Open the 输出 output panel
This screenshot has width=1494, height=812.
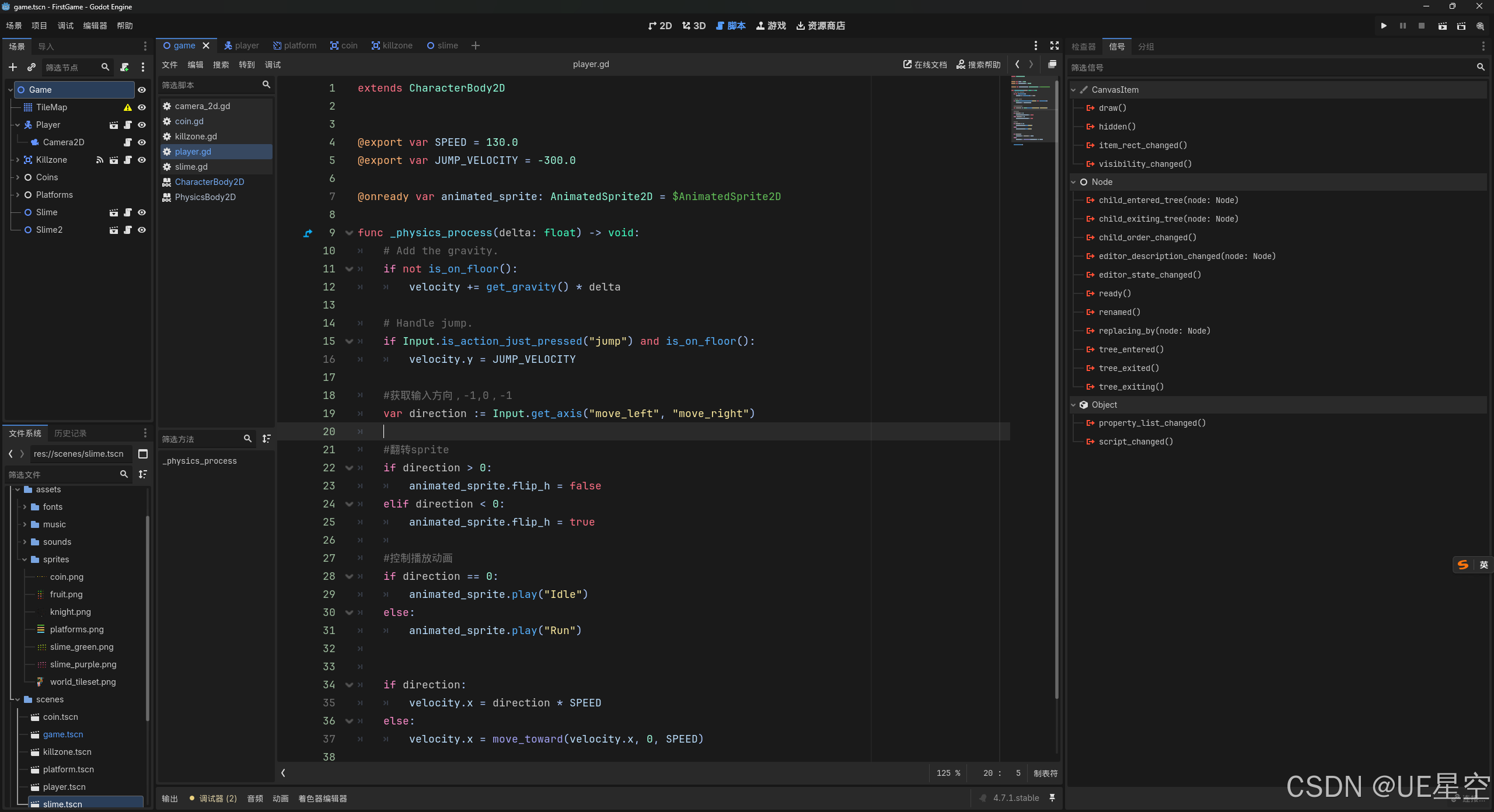(170, 798)
